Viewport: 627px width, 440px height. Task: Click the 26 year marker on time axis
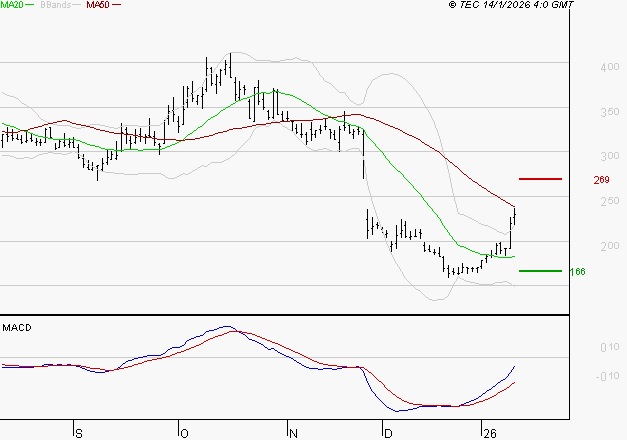coord(490,434)
